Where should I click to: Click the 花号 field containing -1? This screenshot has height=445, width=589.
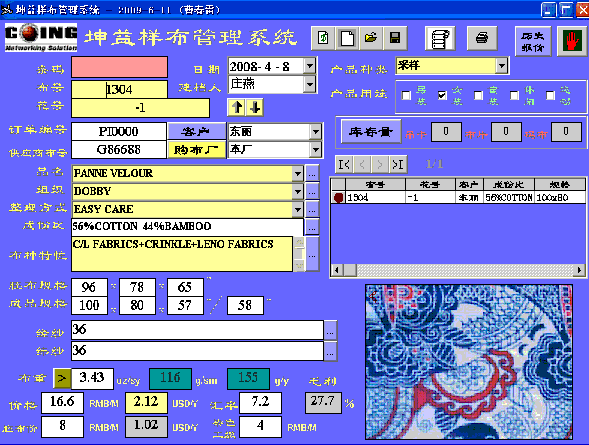tap(140, 108)
